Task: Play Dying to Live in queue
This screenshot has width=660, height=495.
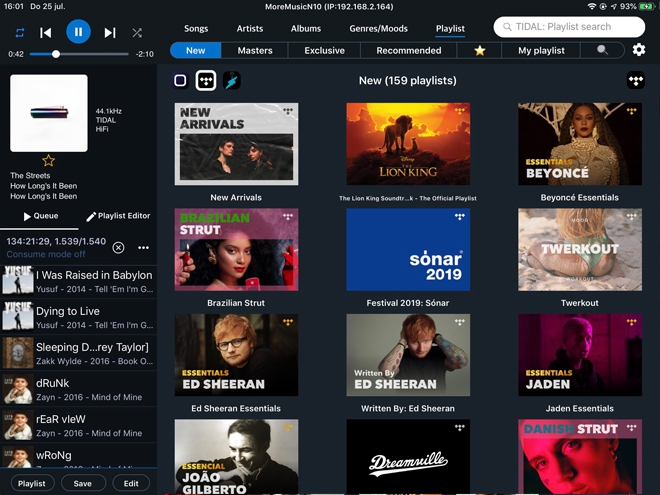Action: [x=78, y=317]
